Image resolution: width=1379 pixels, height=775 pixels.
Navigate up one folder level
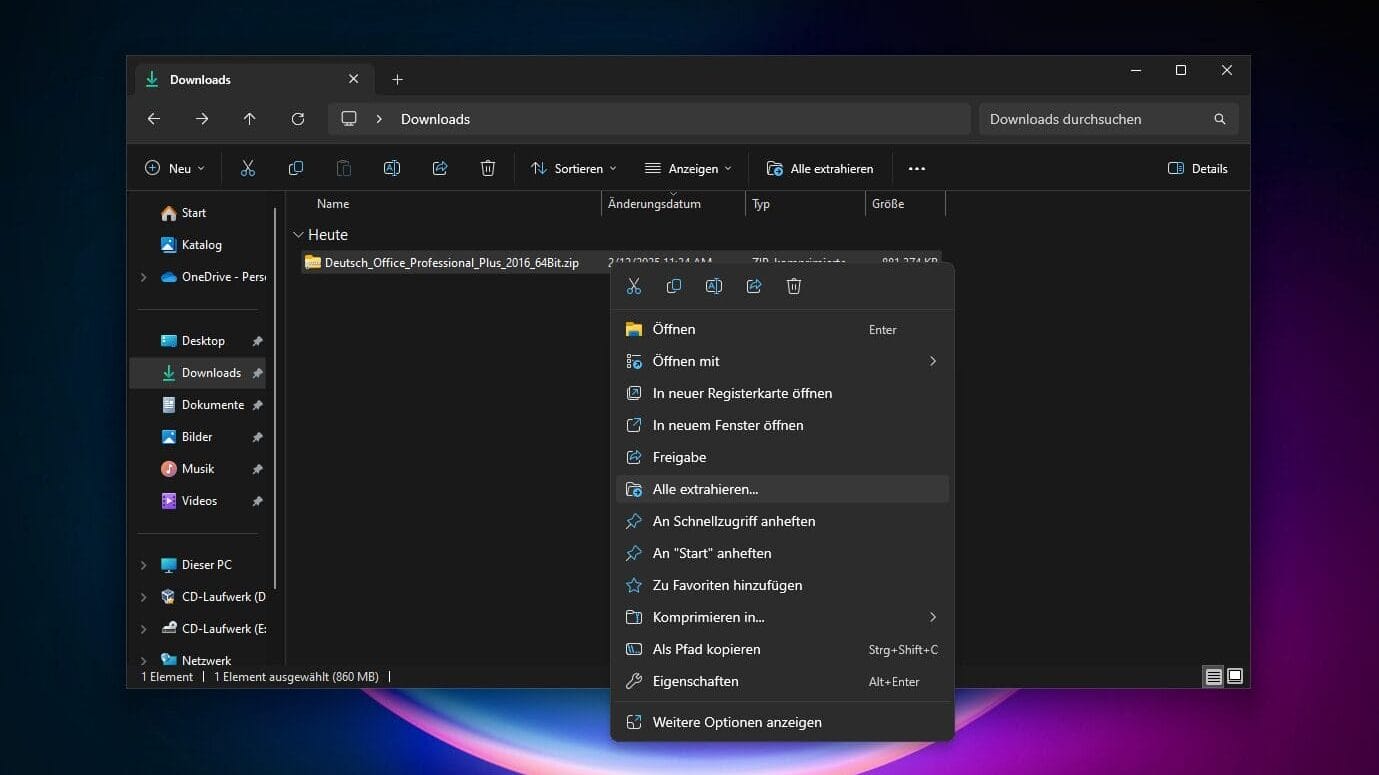point(250,119)
